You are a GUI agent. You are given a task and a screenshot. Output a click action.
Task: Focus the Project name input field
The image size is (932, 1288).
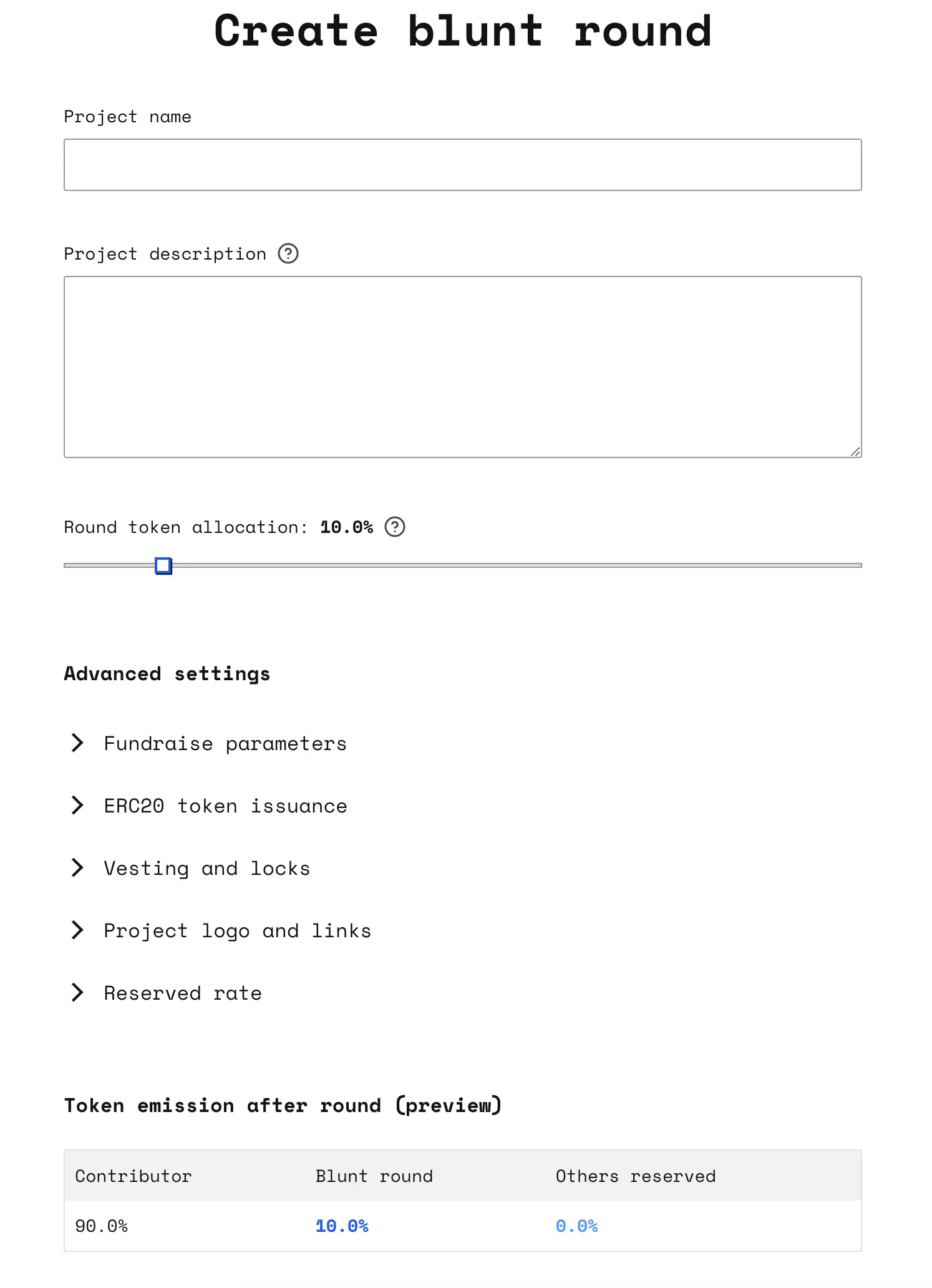(x=462, y=165)
